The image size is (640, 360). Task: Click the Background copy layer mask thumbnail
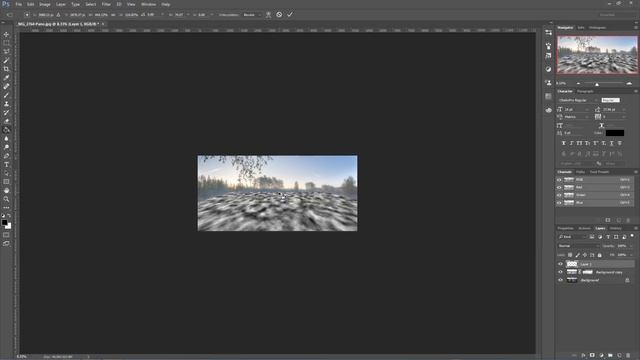click(x=587, y=272)
